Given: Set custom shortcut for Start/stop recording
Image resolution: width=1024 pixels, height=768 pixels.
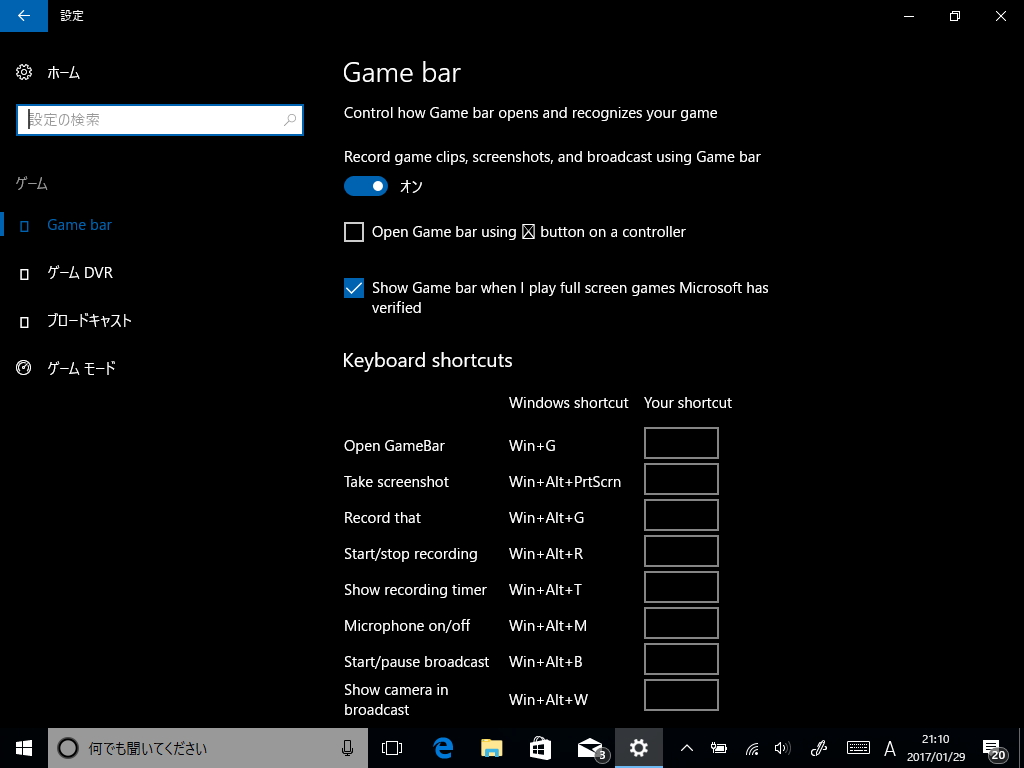Looking at the screenshot, I should [x=681, y=551].
